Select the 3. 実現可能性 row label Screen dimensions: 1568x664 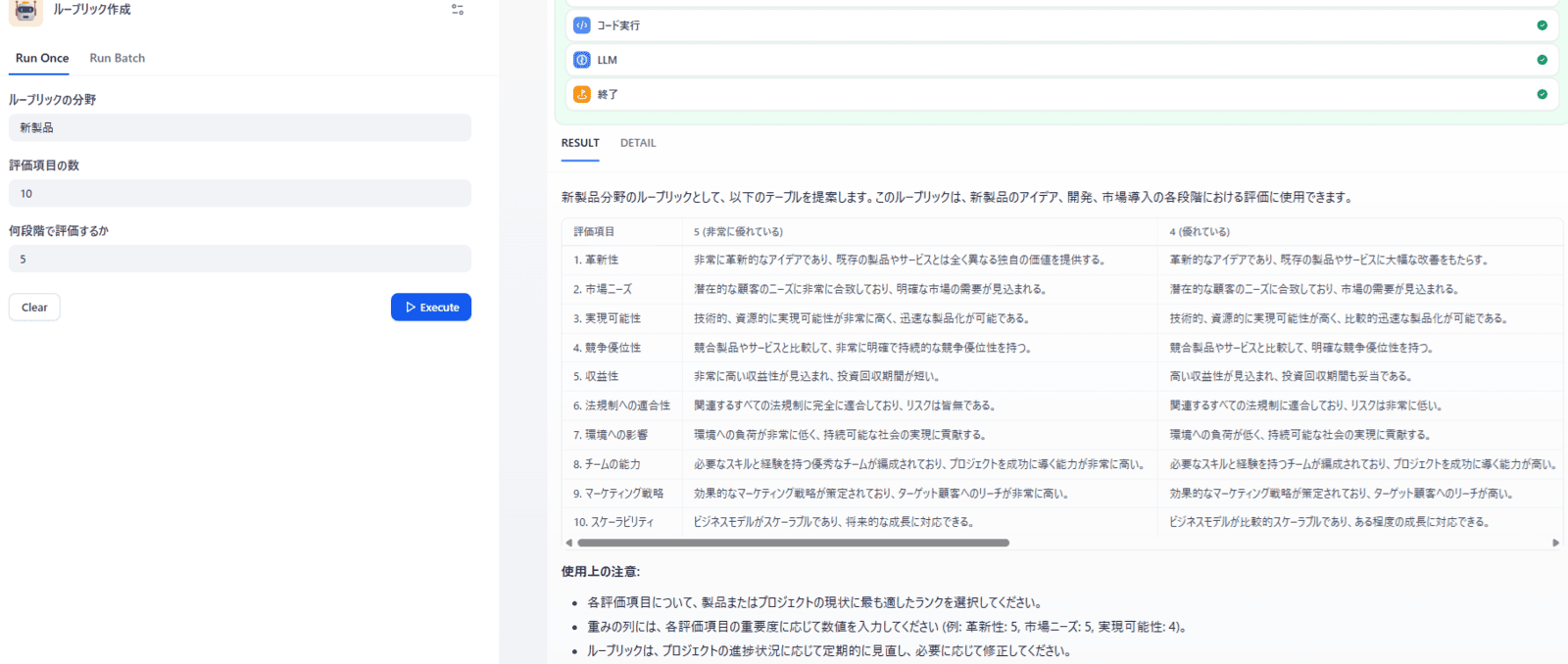point(608,319)
